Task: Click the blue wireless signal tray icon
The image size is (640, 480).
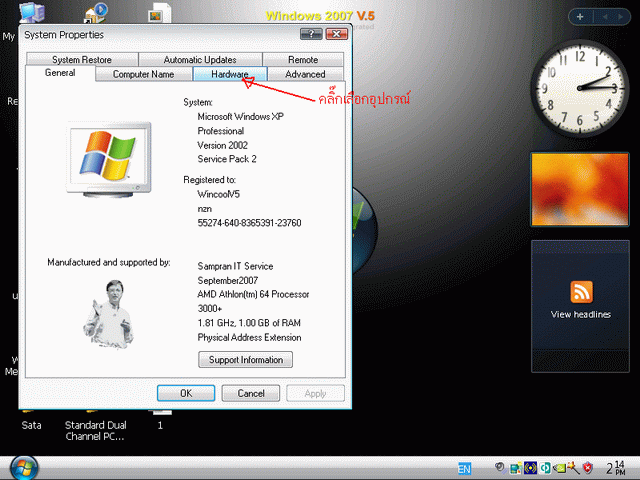Action: tap(530, 468)
